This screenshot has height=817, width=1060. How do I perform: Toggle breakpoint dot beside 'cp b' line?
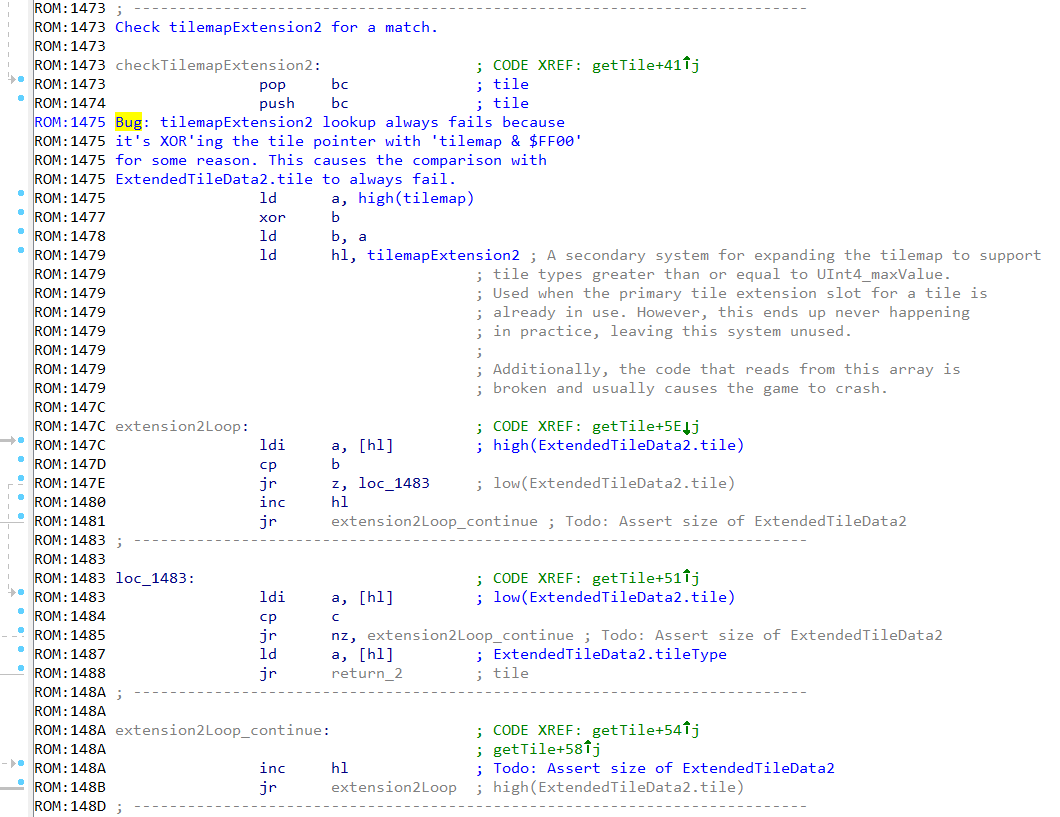tap(21, 460)
